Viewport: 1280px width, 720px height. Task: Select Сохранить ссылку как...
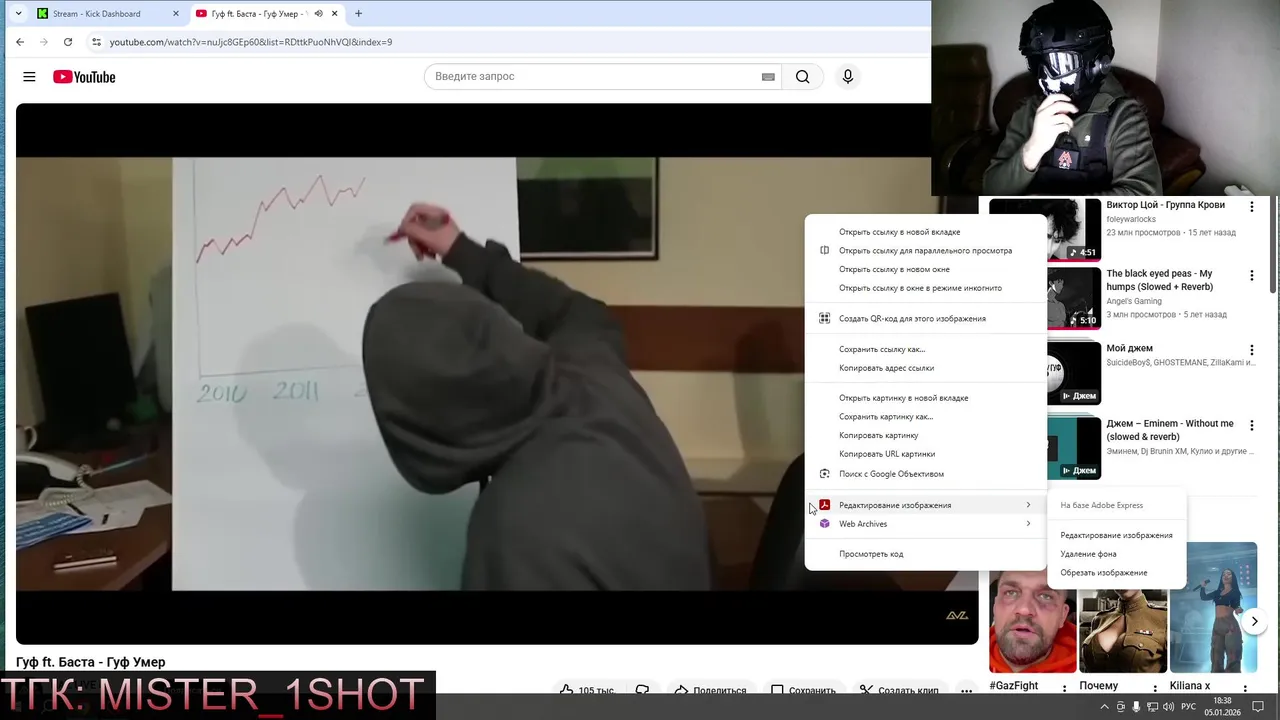(881, 349)
